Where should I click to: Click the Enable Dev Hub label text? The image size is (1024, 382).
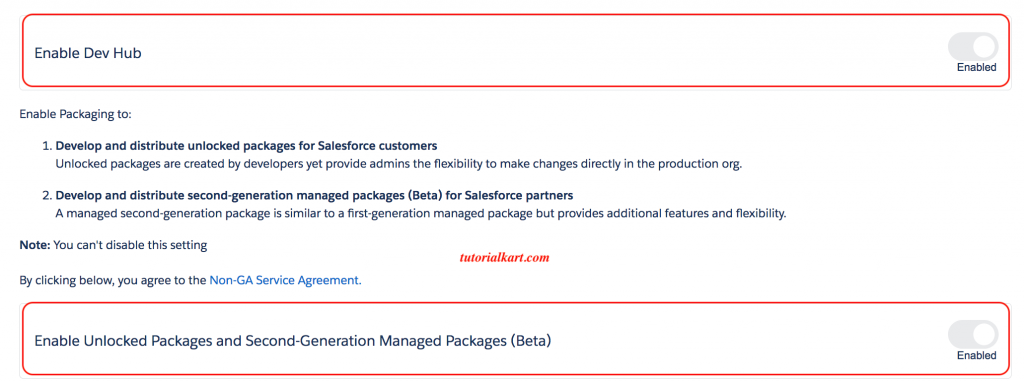[x=88, y=53]
